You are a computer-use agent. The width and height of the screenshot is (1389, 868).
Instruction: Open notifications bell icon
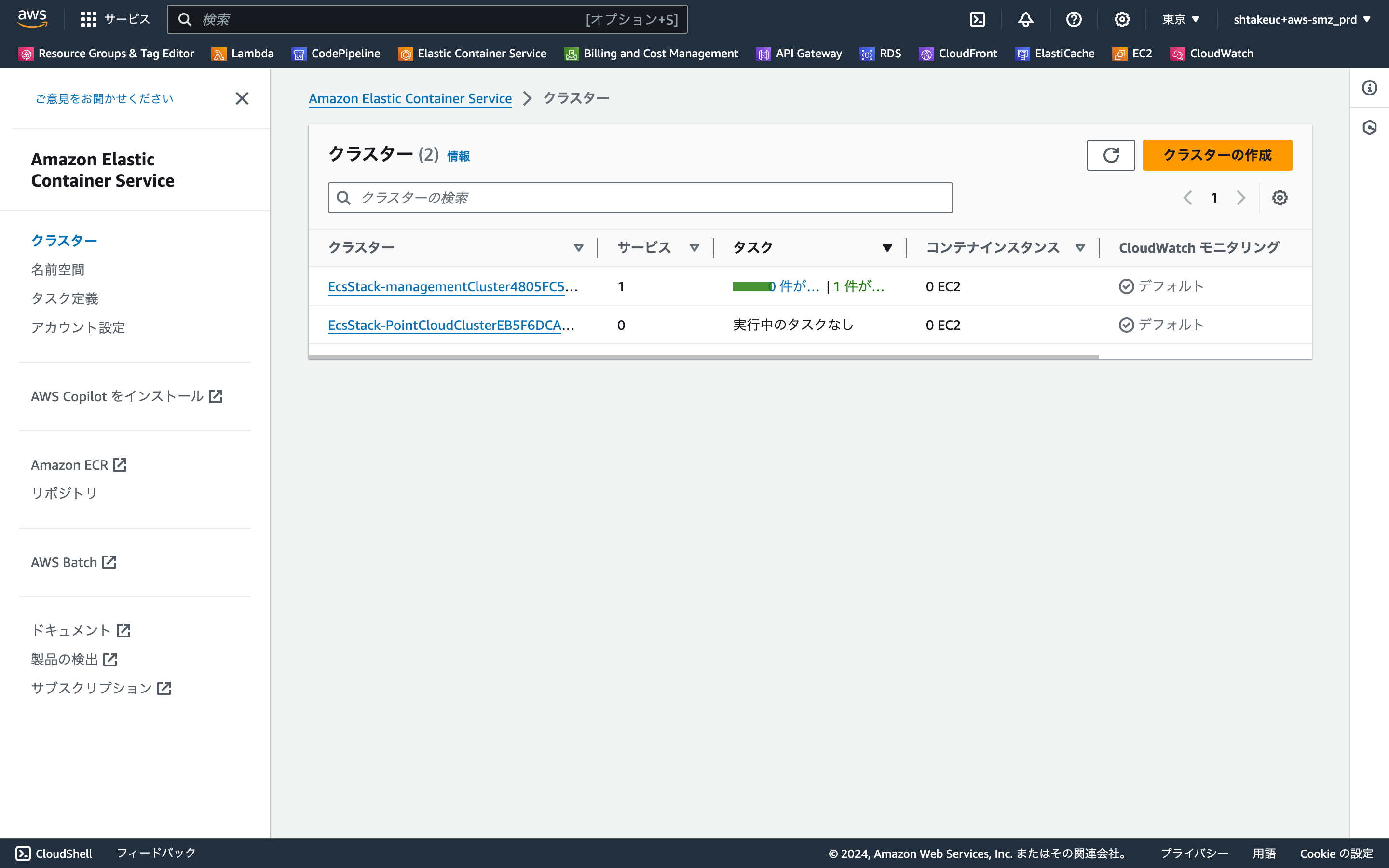[1026, 19]
